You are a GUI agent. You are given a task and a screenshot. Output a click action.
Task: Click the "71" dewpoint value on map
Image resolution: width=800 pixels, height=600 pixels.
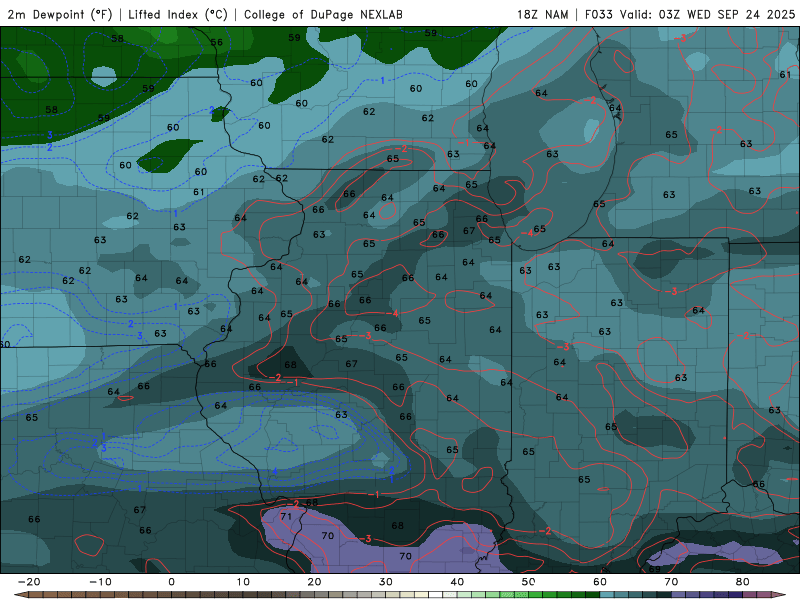click(x=286, y=516)
